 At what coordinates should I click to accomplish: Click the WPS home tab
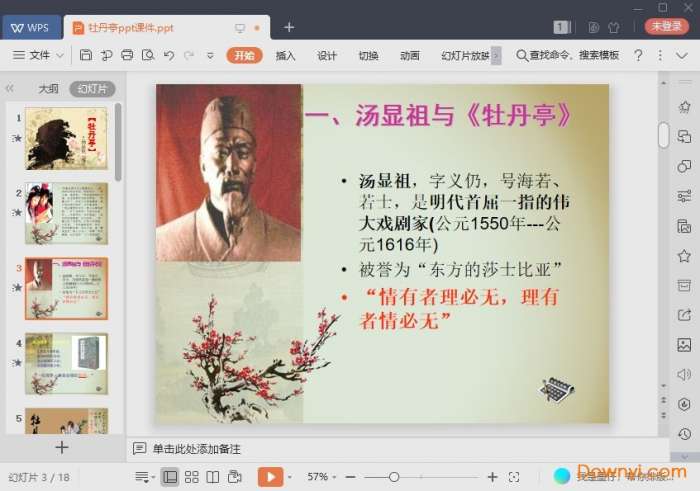click(x=31, y=28)
